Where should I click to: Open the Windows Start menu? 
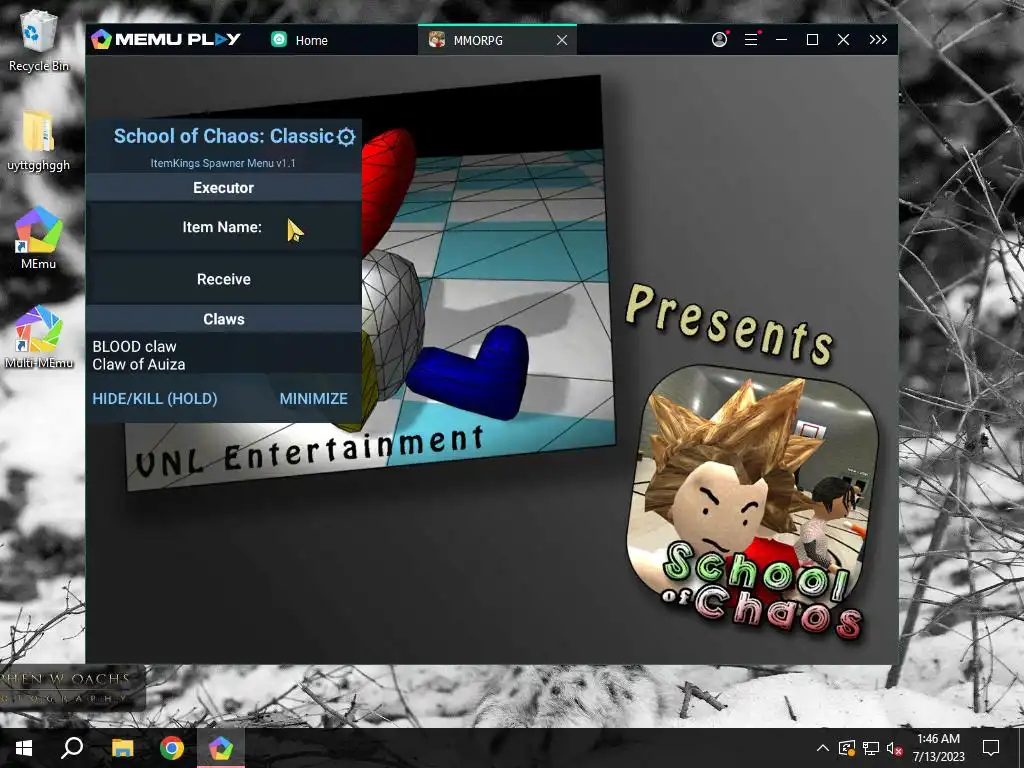pyautogui.click(x=24, y=748)
